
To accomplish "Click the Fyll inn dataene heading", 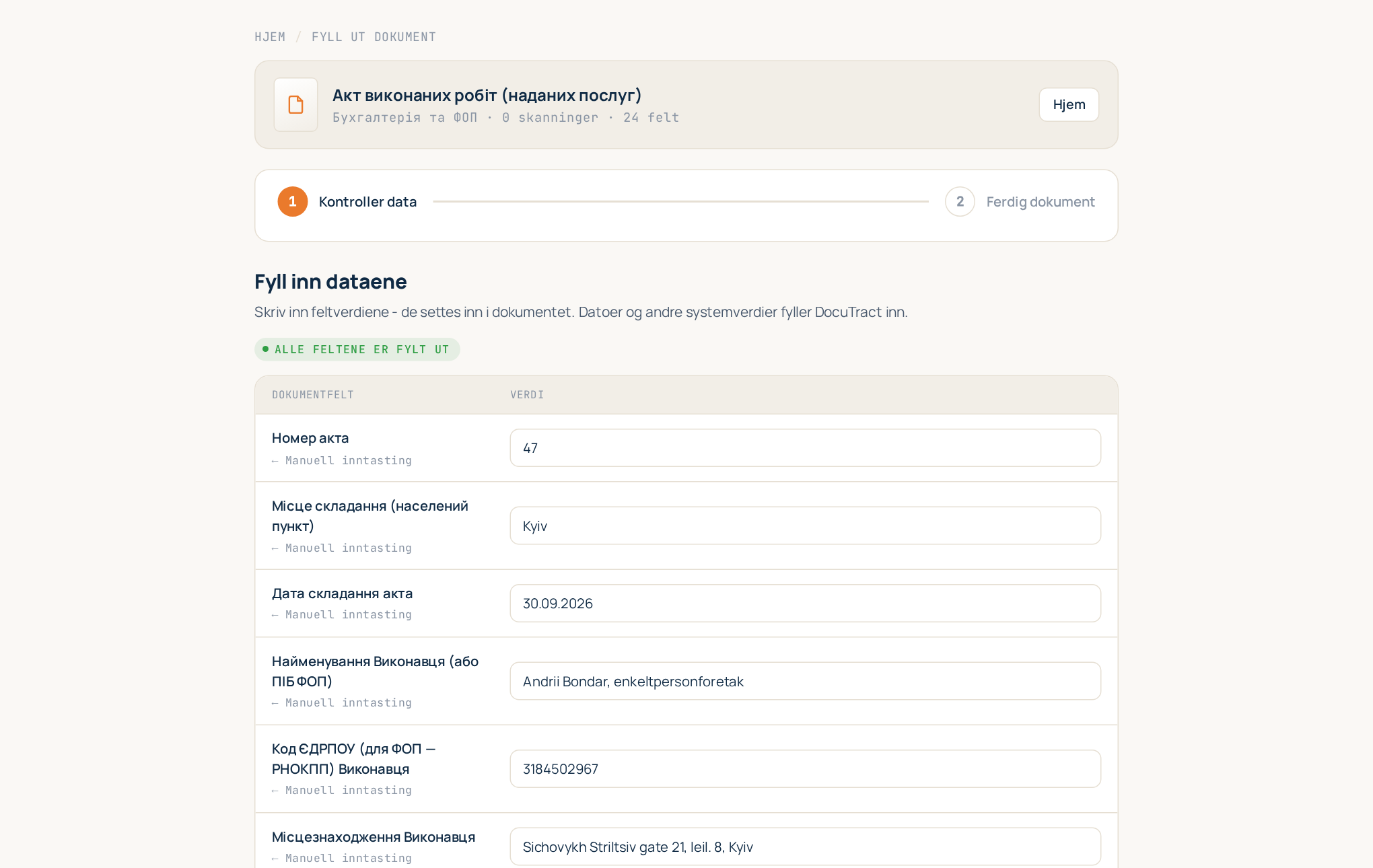I will pyautogui.click(x=330, y=281).
